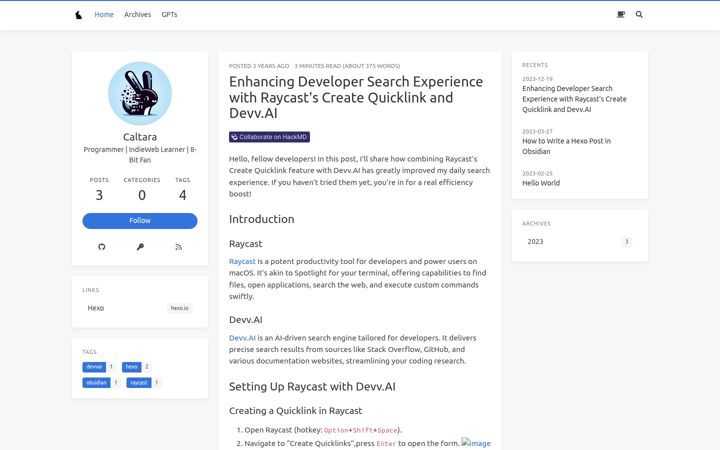Click the Introduction heading

262,219
